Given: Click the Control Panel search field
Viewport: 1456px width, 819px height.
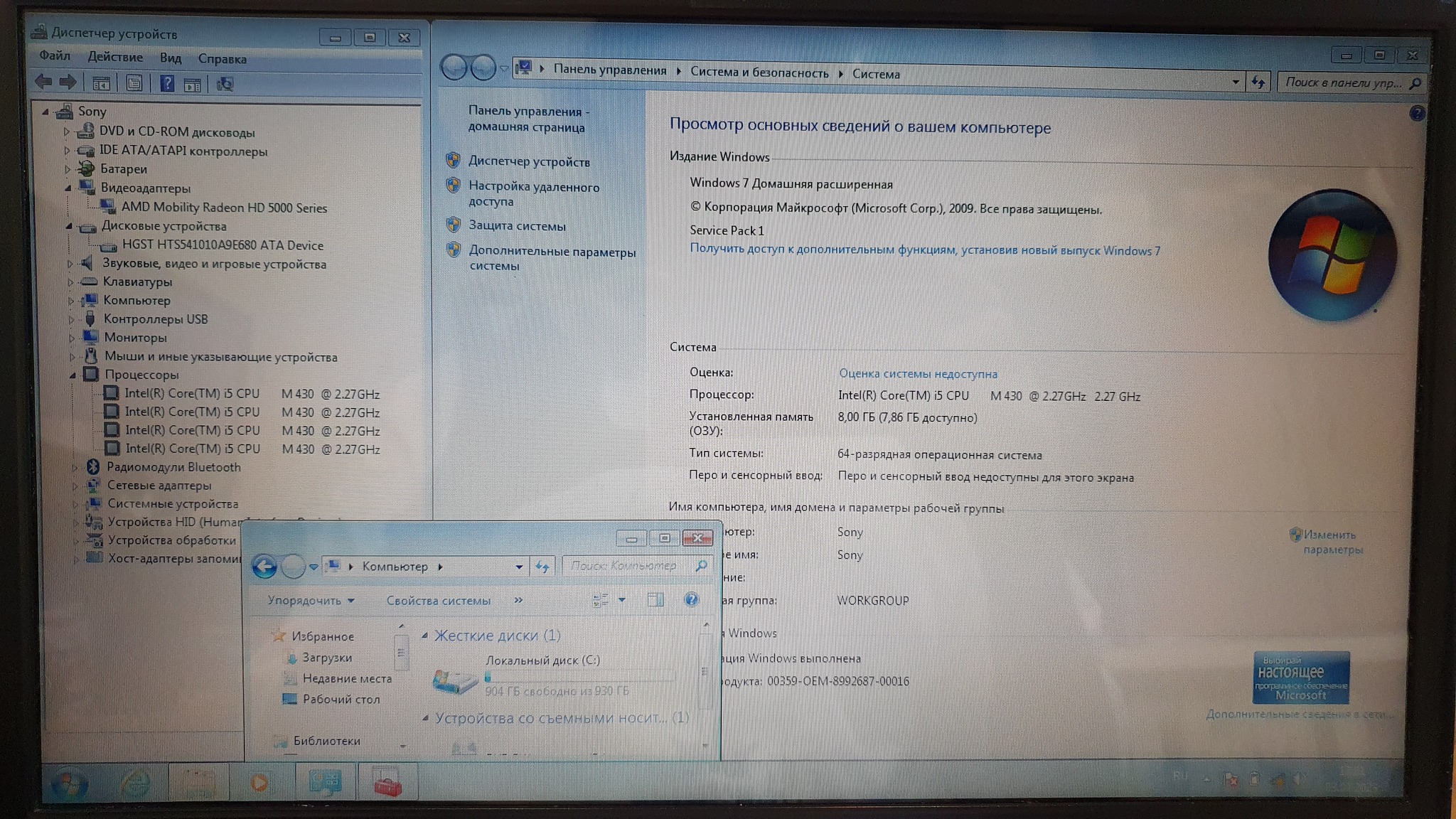Looking at the screenshot, I should click(x=1343, y=82).
